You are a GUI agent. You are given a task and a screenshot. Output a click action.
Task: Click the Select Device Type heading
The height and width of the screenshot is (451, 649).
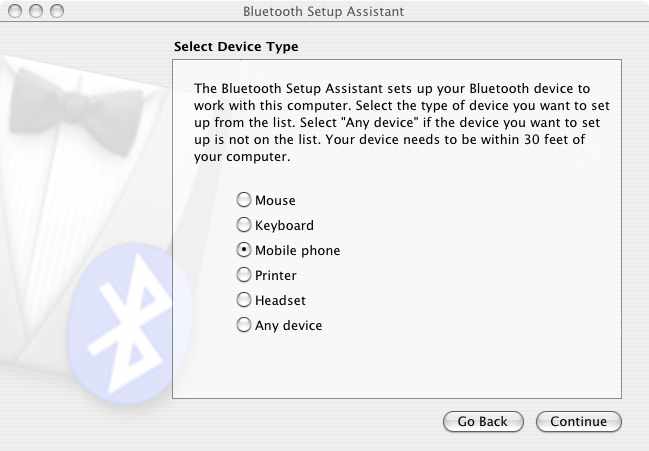pos(236,46)
